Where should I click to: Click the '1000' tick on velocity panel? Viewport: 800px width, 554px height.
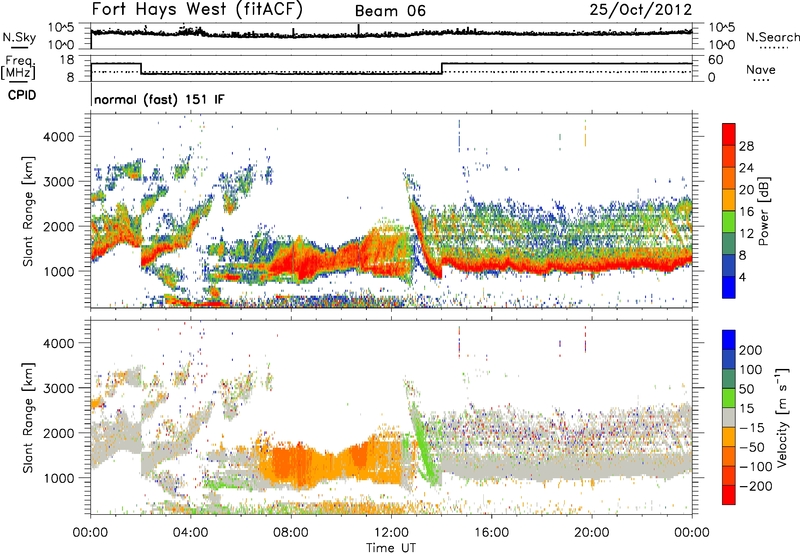click(59, 478)
